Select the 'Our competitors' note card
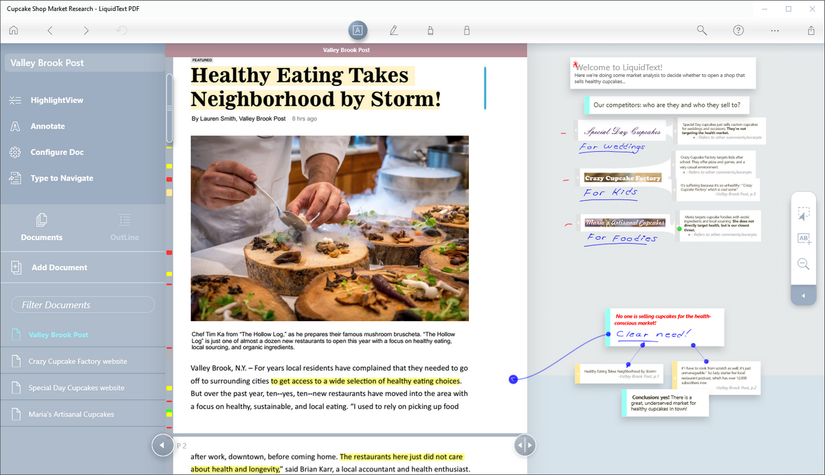 [x=667, y=105]
